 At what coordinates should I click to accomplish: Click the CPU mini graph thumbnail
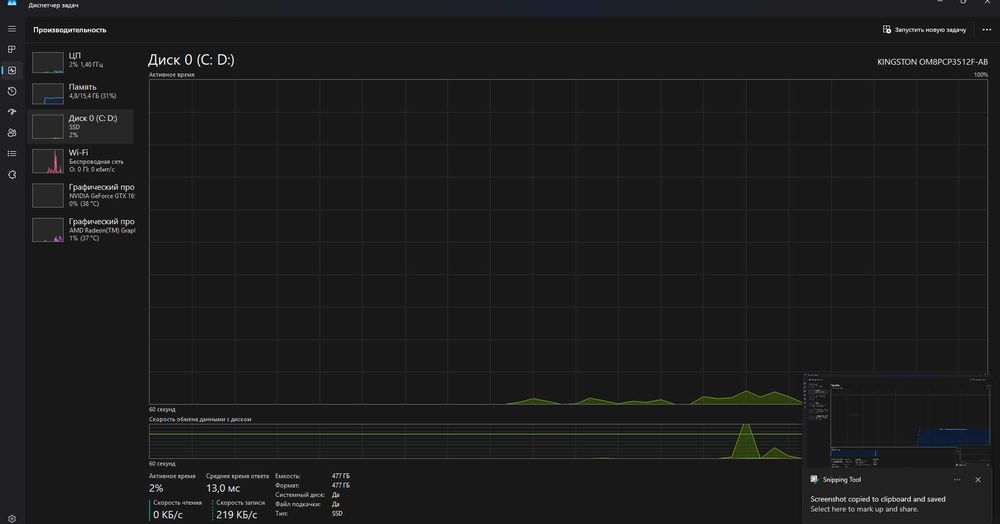pos(48,62)
